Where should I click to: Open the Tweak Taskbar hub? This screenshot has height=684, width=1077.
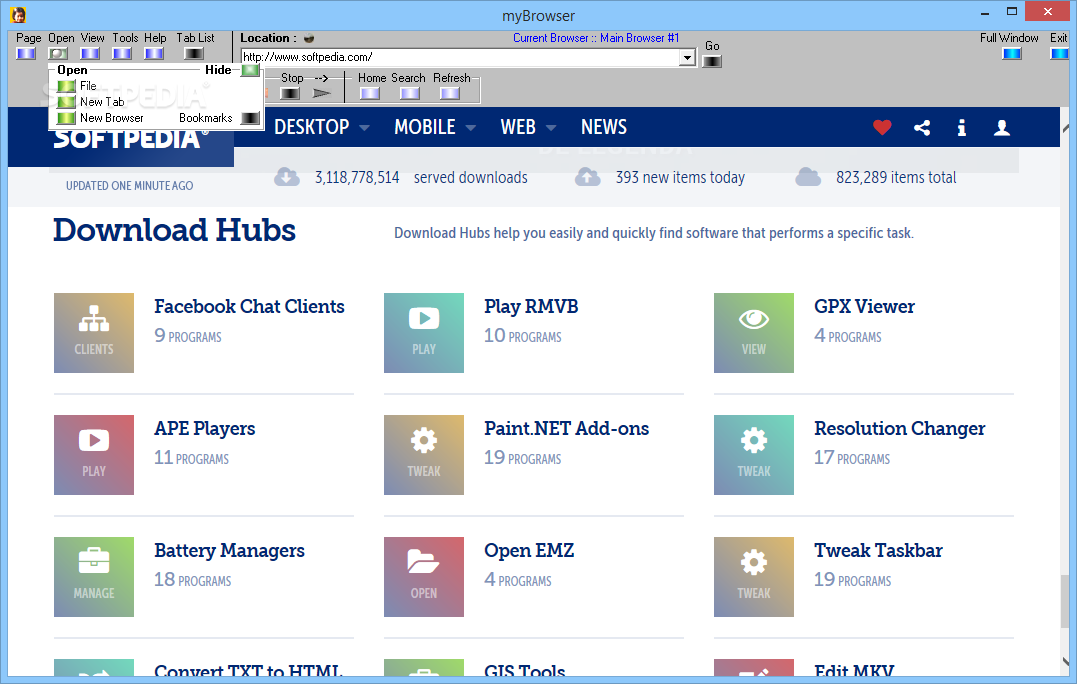[x=878, y=551]
